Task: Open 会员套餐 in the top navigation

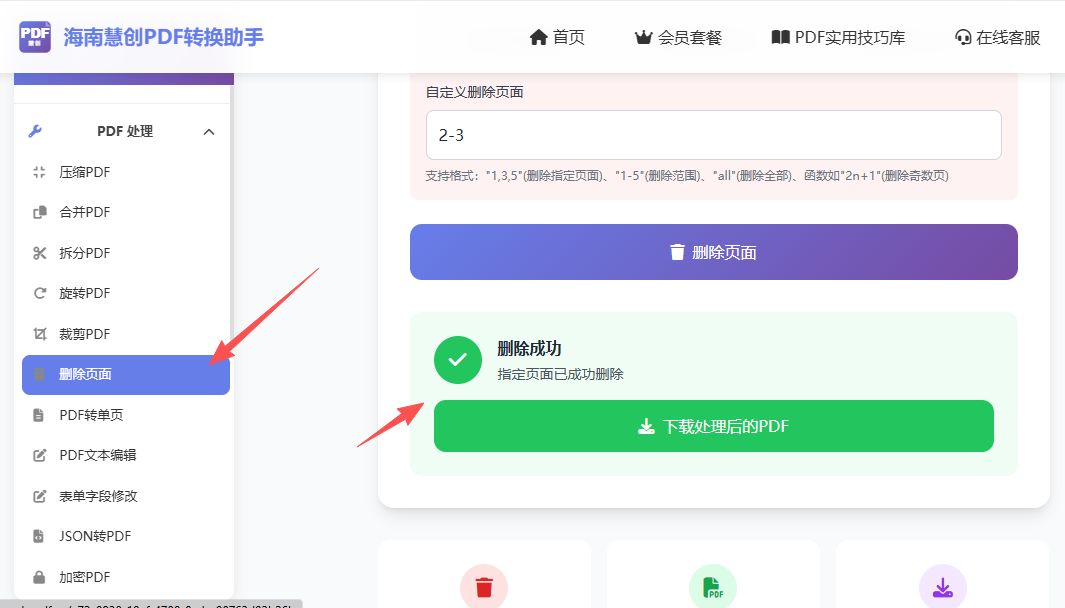Action: coord(678,37)
